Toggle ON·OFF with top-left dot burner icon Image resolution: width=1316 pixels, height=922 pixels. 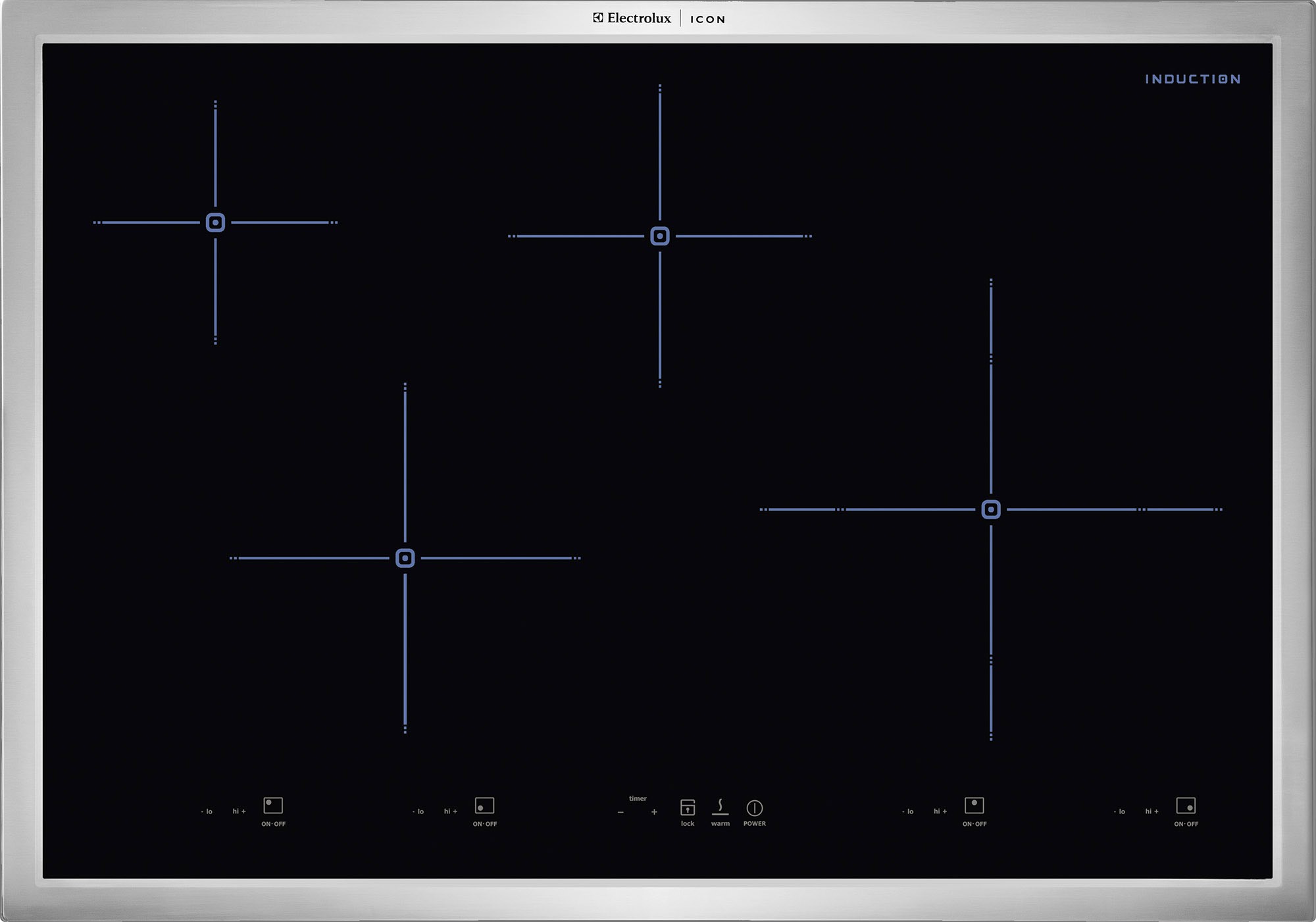[x=273, y=806]
